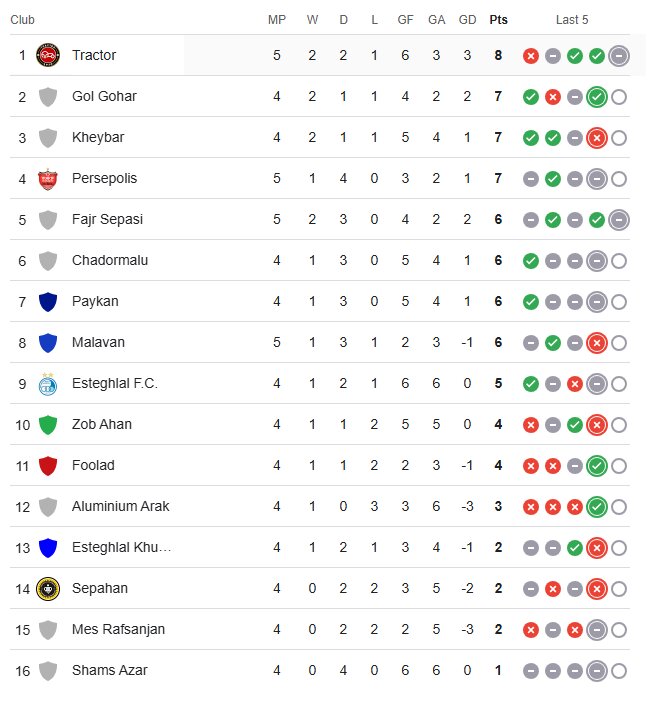Click the Tractor club logo
Viewport: 659px width, 702px height.
pos(47,55)
